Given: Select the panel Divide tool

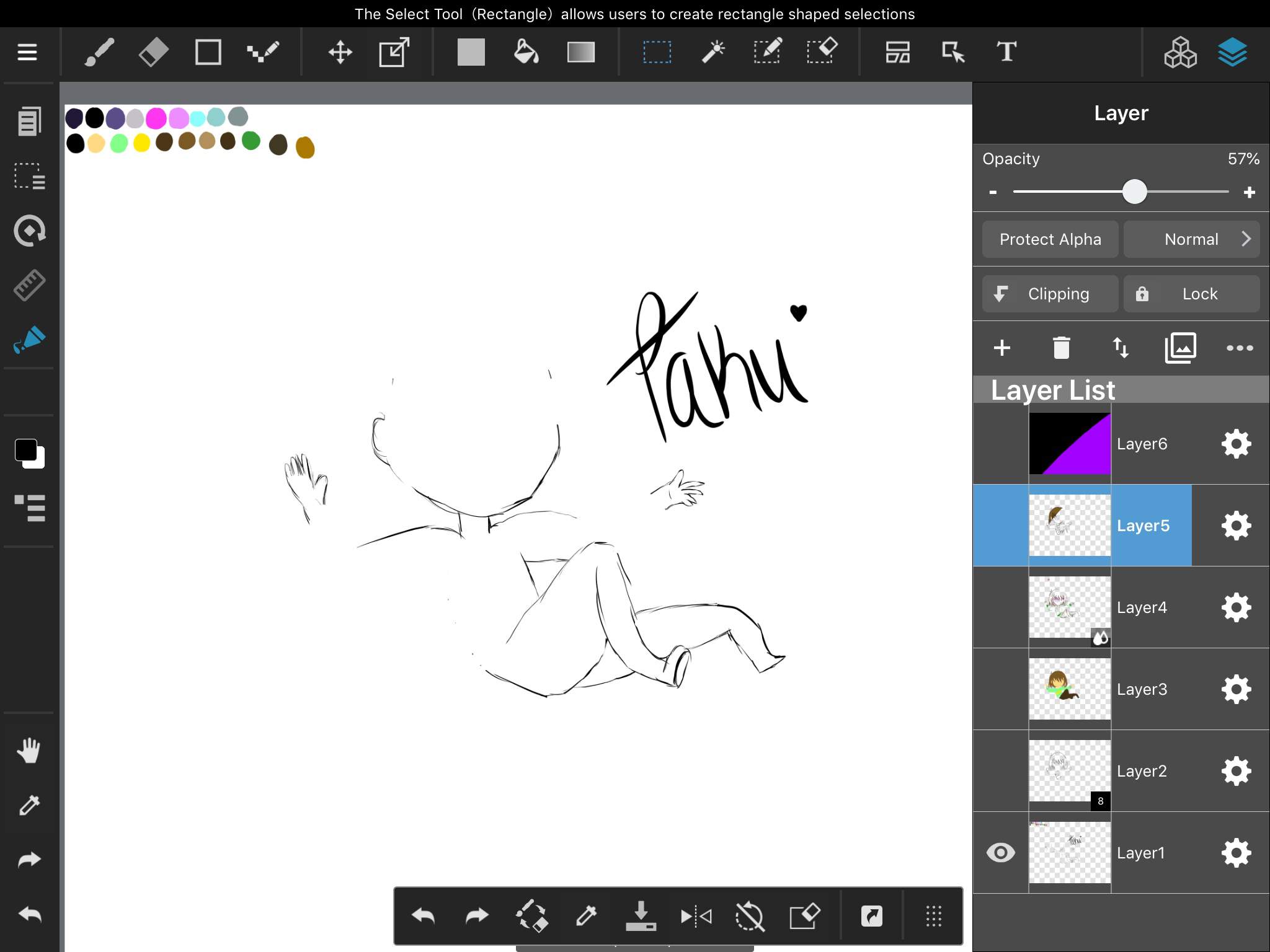Looking at the screenshot, I should coord(897,52).
